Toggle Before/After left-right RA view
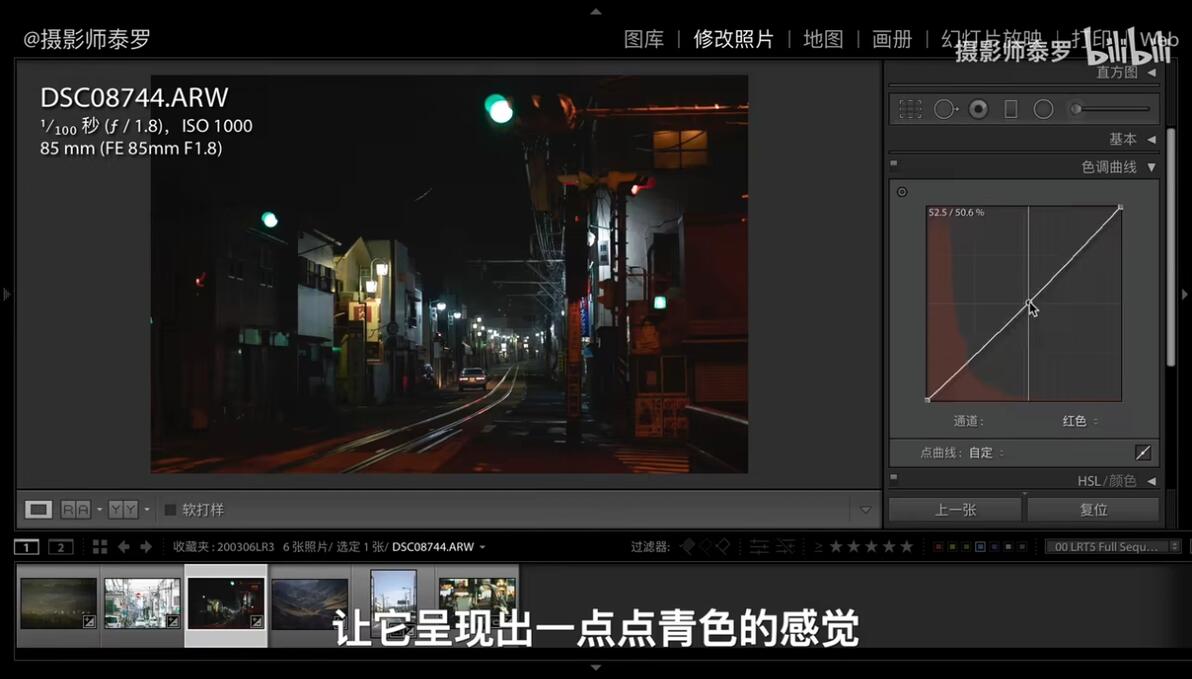 75,509
